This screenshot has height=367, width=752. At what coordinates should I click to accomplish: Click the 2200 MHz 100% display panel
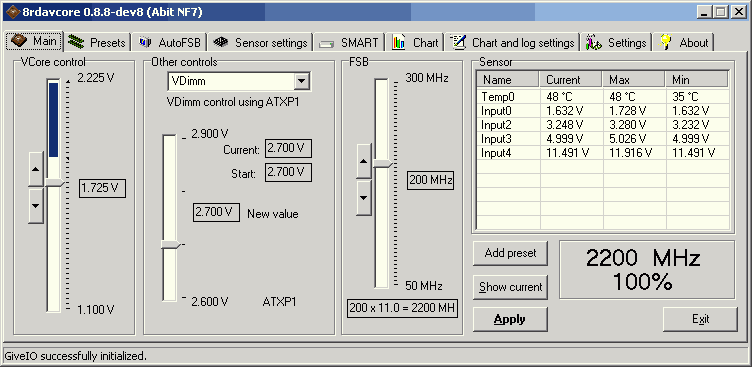click(647, 270)
